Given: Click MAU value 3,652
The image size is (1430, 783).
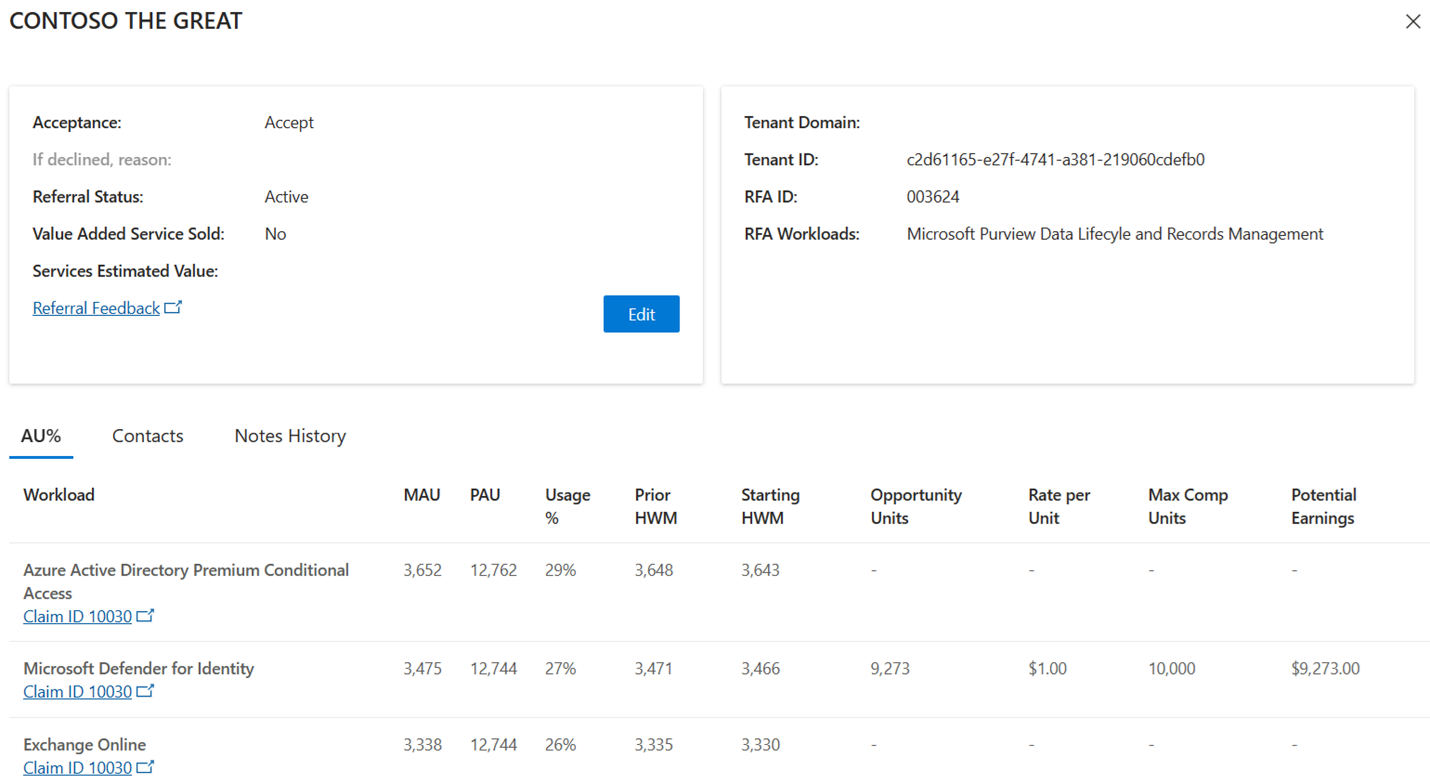Looking at the screenshot, I should [x=422, y=570].
